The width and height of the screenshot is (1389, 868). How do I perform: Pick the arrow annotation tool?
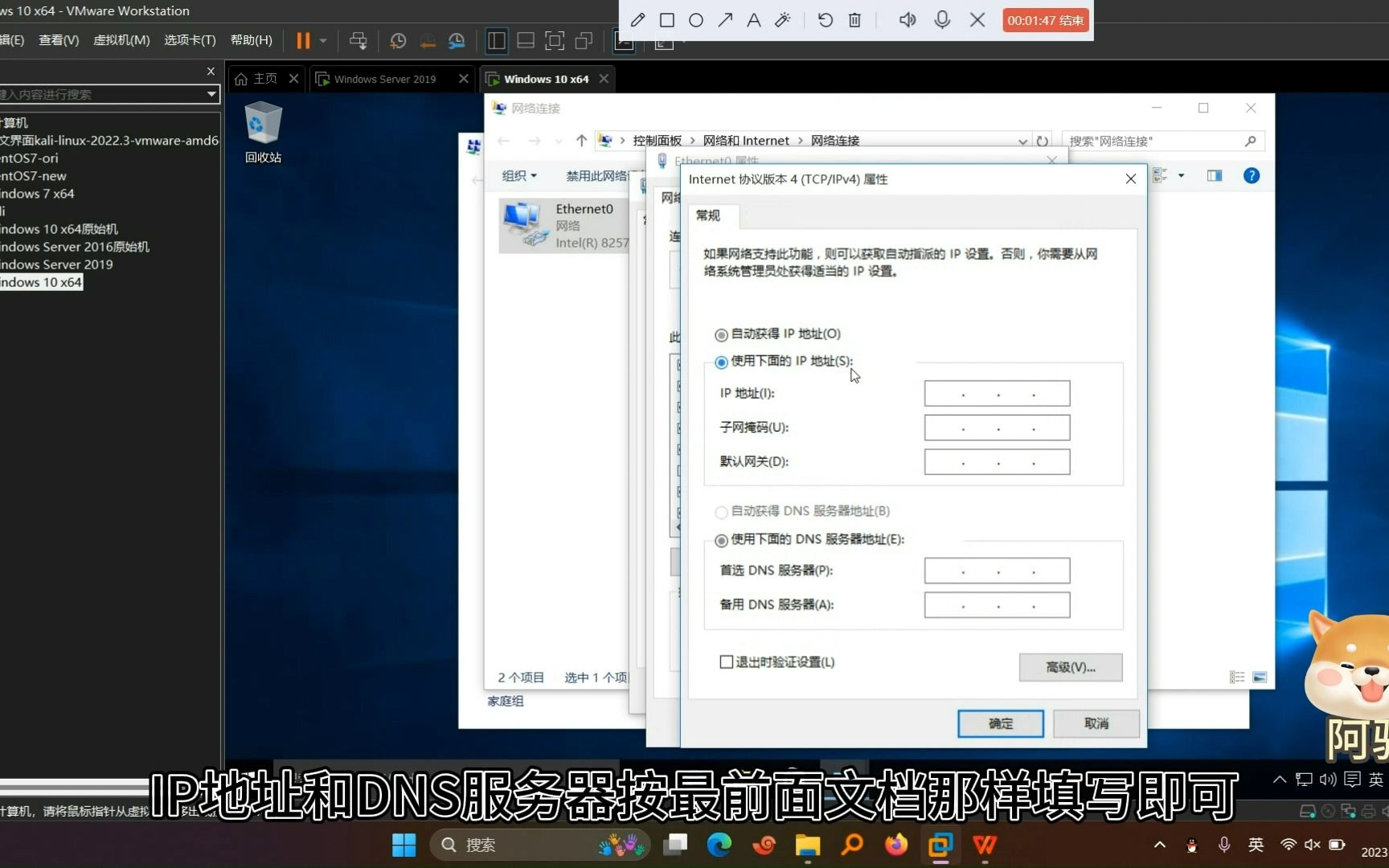click(725, 20)
